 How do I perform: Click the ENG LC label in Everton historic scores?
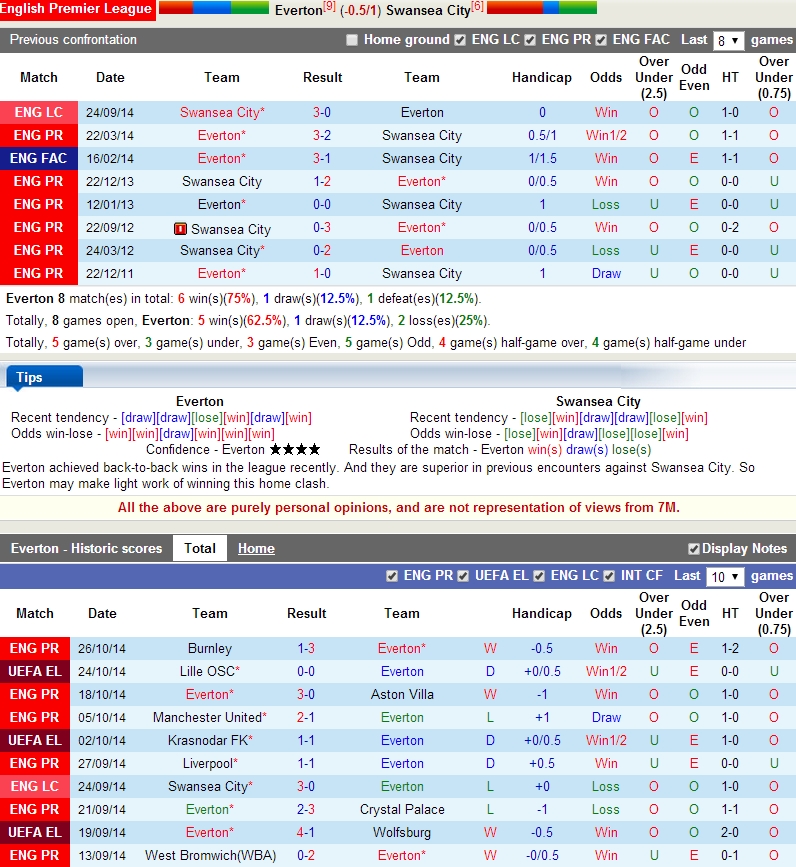(35, 786)
